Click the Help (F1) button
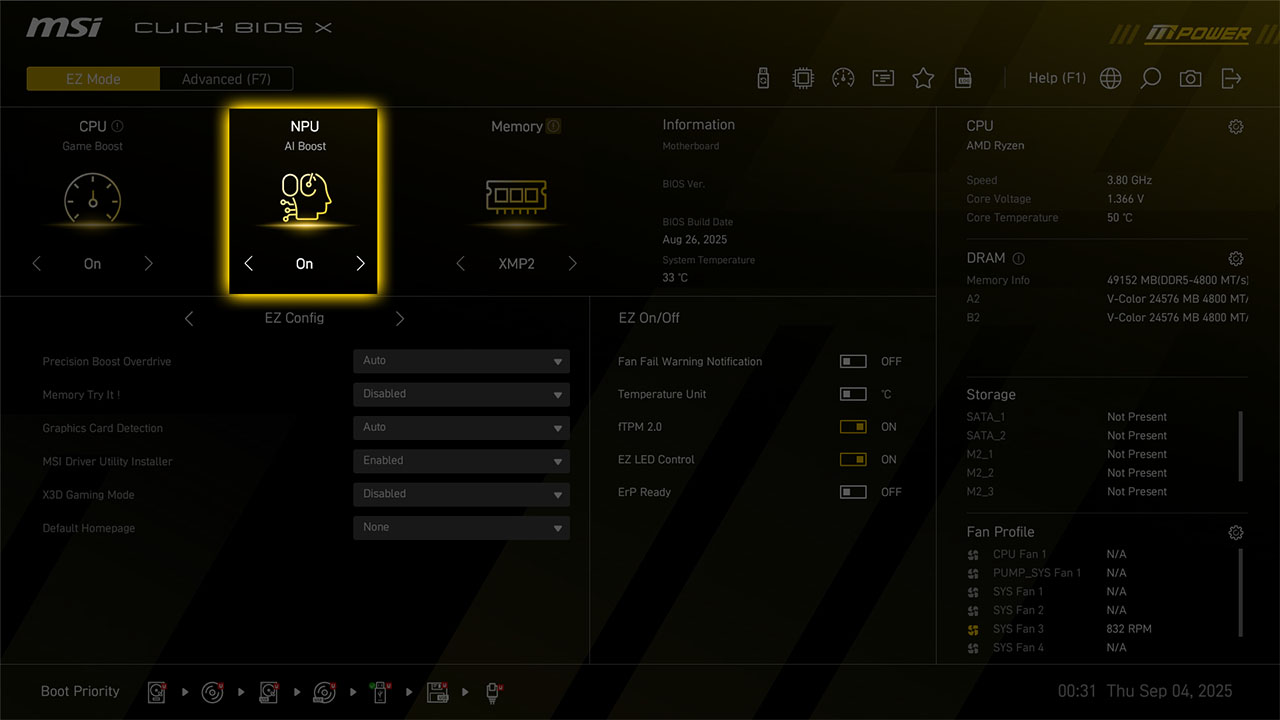The width and height of the screenshot is (1280, 720). 1057,78
